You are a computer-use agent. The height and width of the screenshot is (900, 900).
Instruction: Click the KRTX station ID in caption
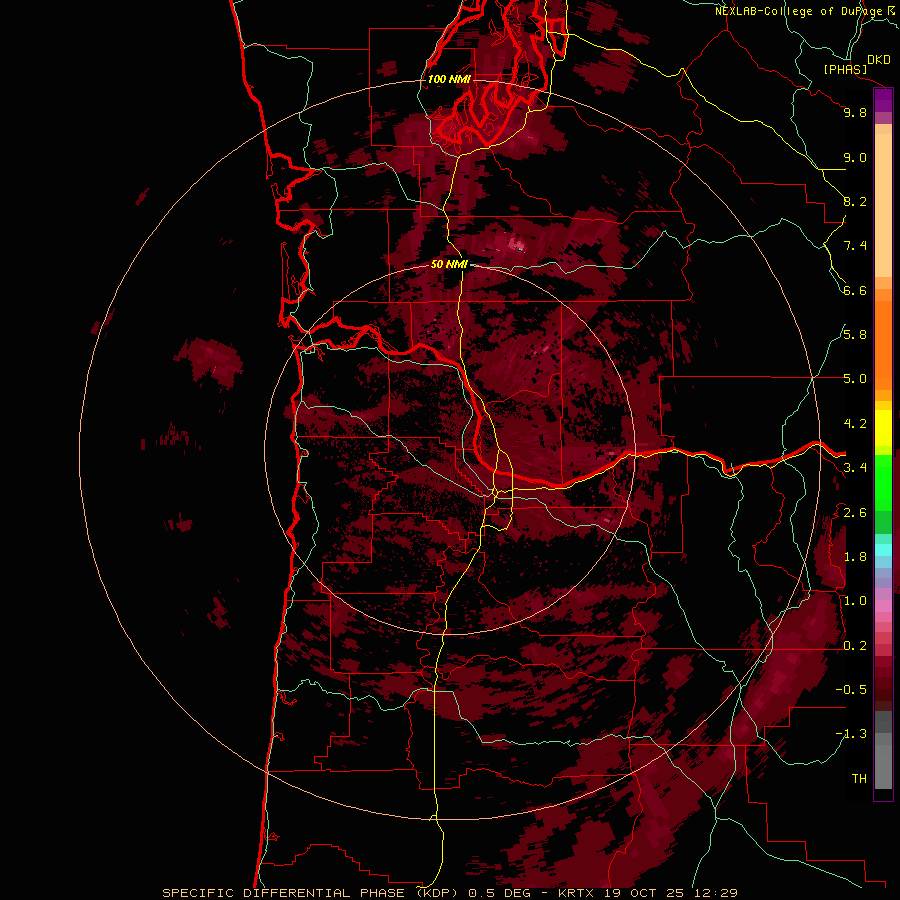pos(577,893)
